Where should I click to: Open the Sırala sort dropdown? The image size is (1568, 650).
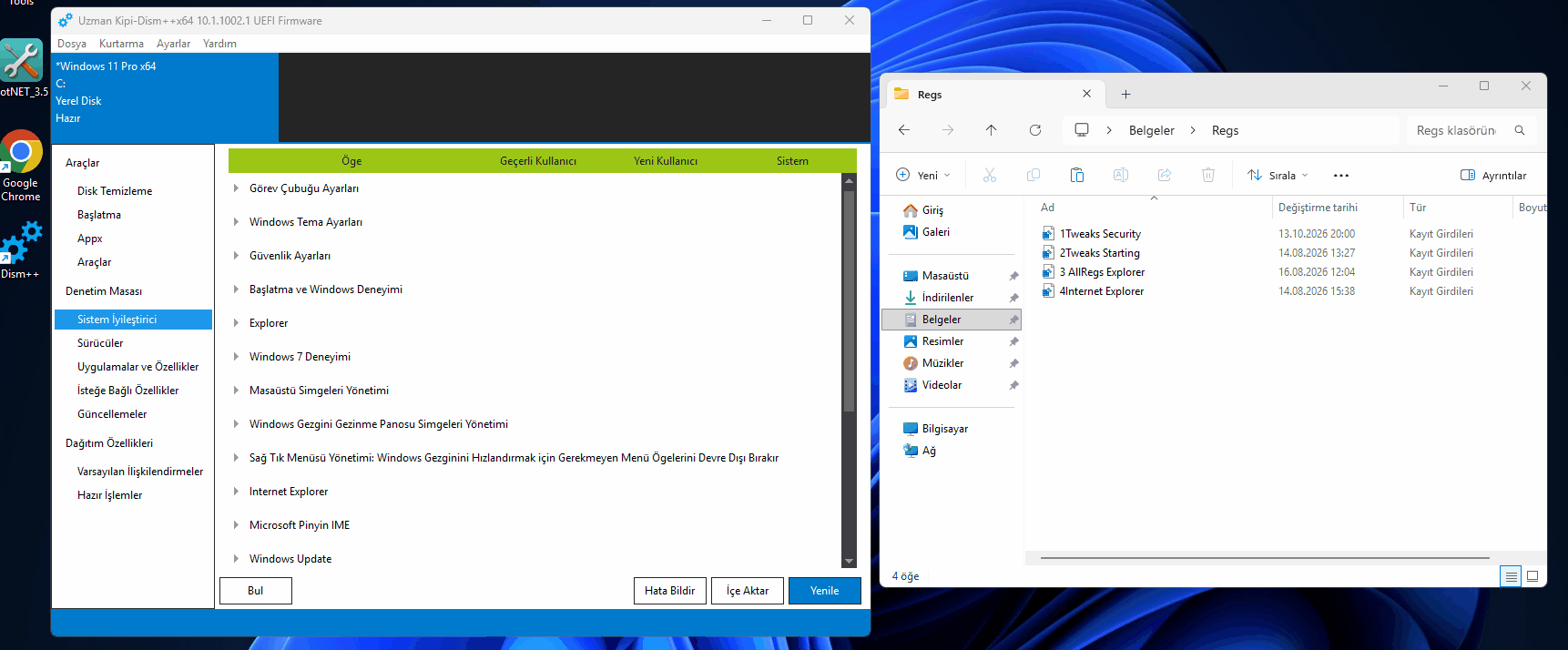(x=1278, y=176)
